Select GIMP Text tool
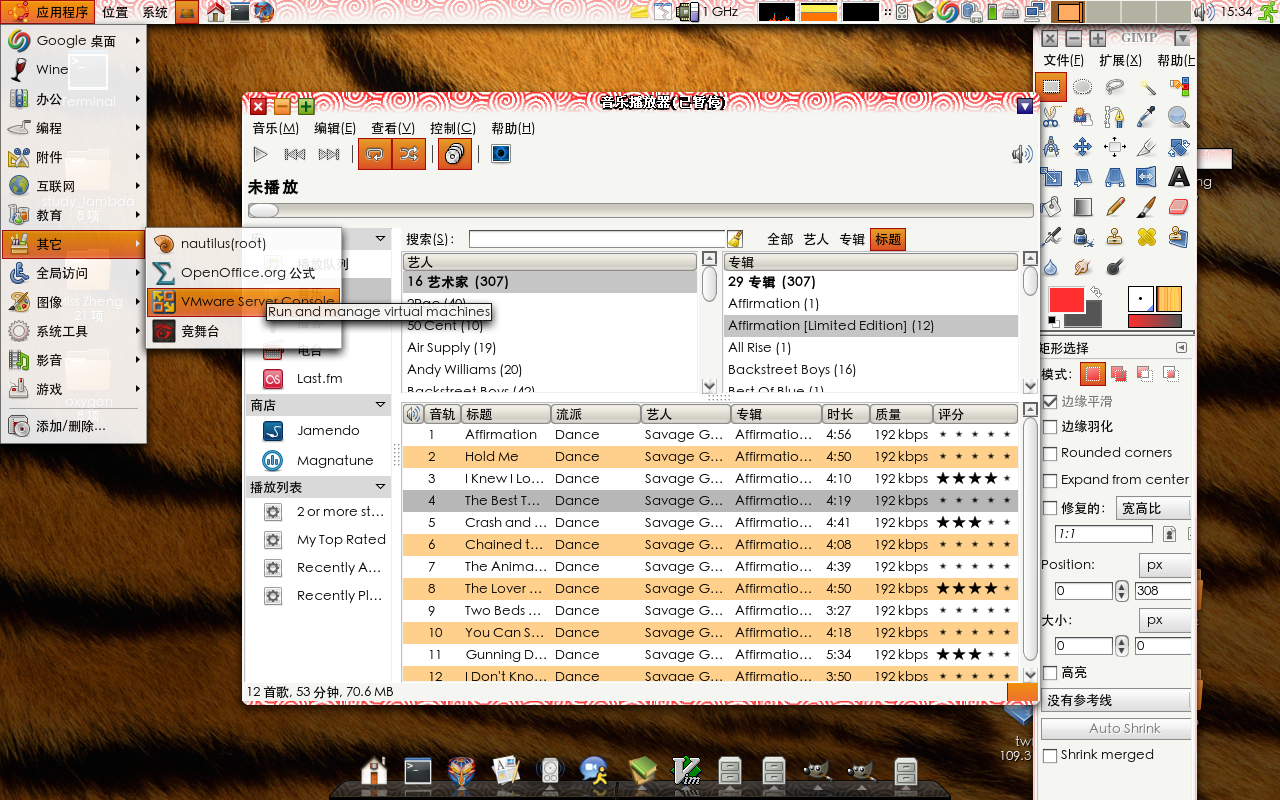Viewport: 1280px width, 800px height. 1179,177
